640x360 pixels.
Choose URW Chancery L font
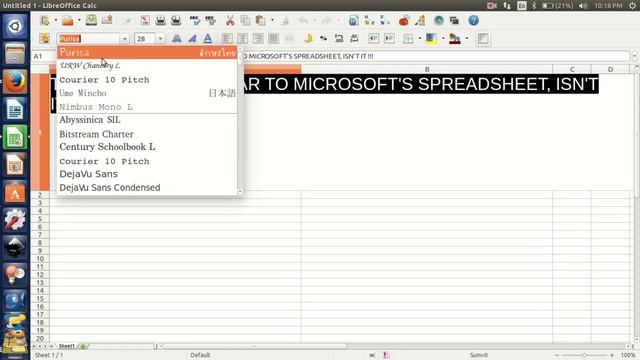tap(147, 66)
